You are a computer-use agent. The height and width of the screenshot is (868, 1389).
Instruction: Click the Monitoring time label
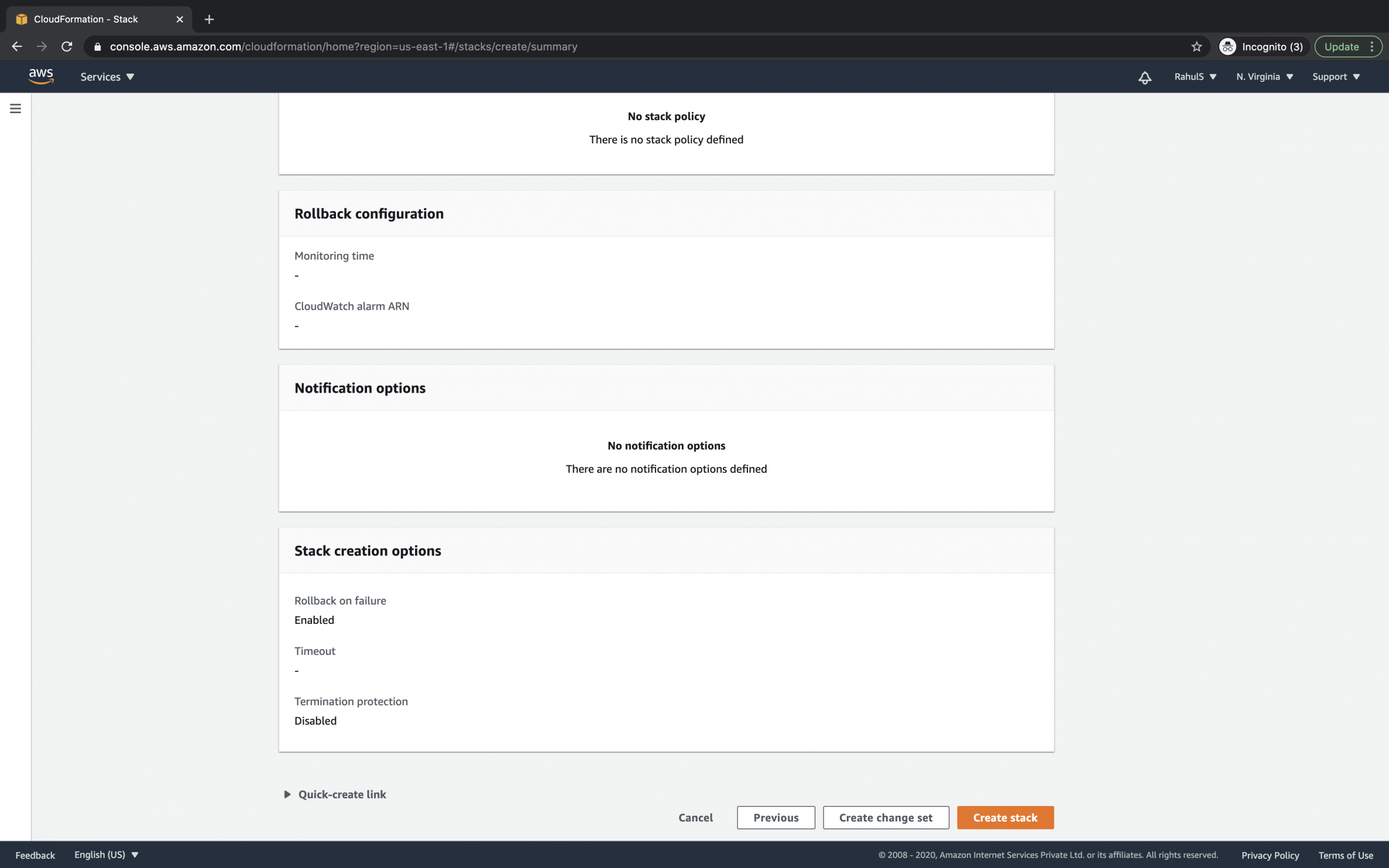point(334,256)
